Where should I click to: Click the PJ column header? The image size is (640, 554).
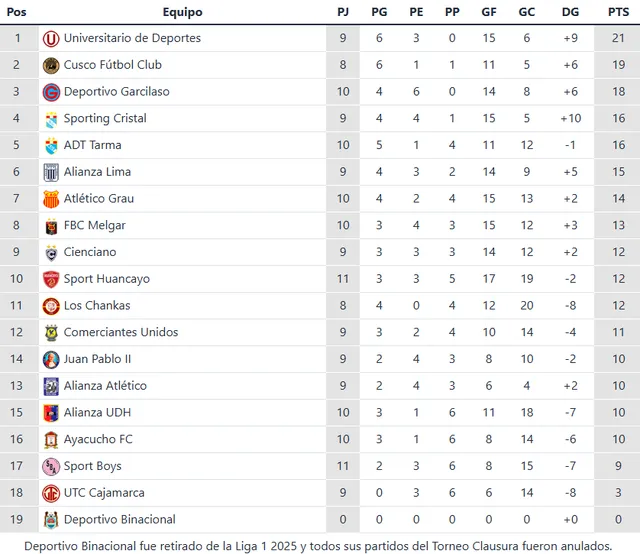pos(343,12)
